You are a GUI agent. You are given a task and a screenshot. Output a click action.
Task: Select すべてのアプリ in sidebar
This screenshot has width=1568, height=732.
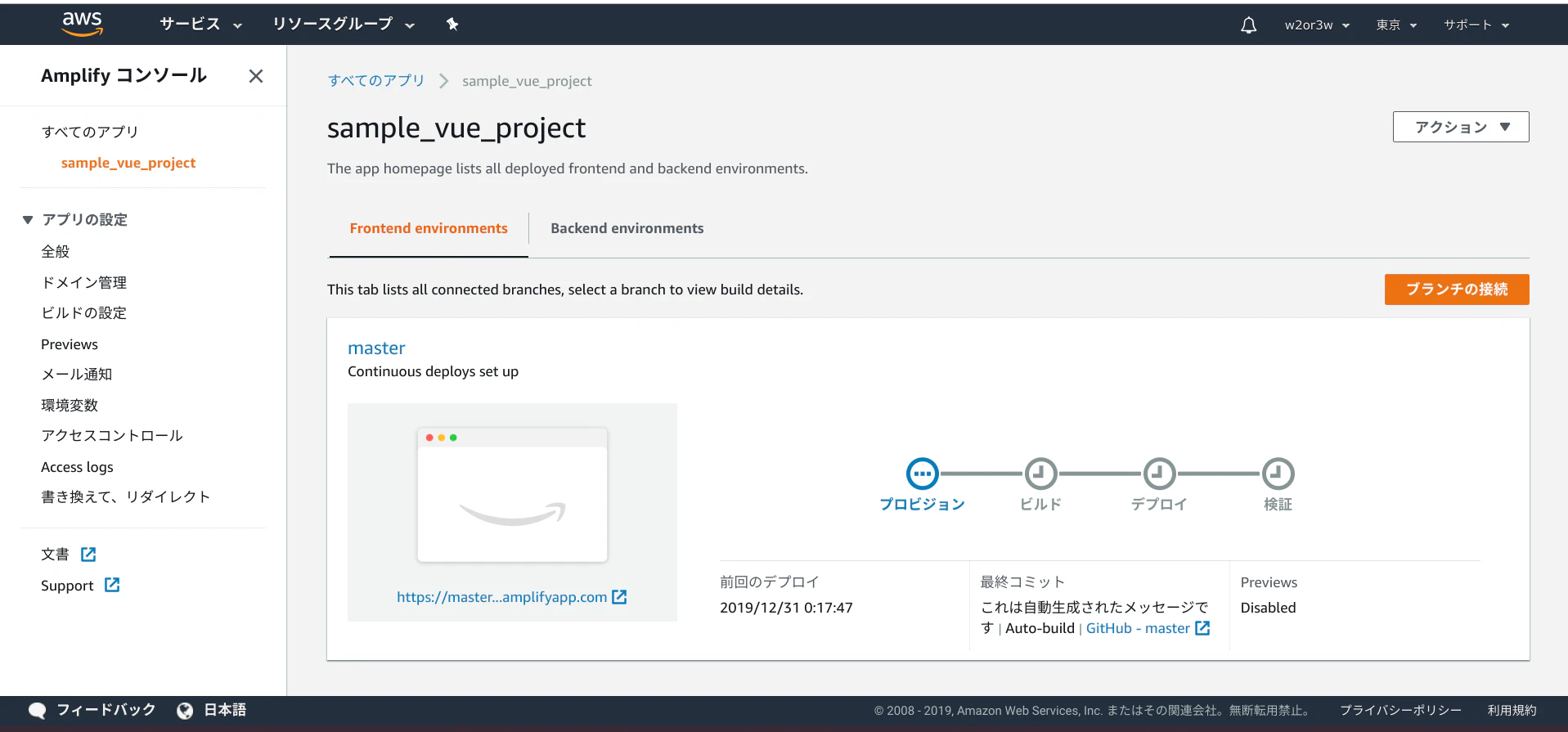click(90, 132)
